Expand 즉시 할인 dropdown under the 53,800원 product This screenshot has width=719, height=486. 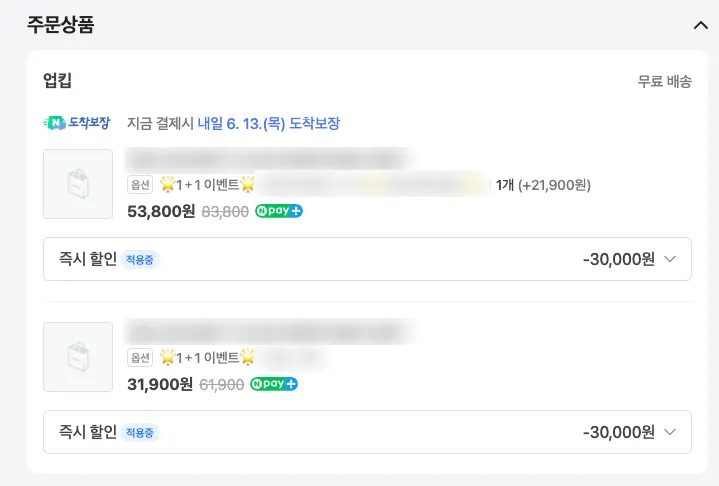(670, 259)
